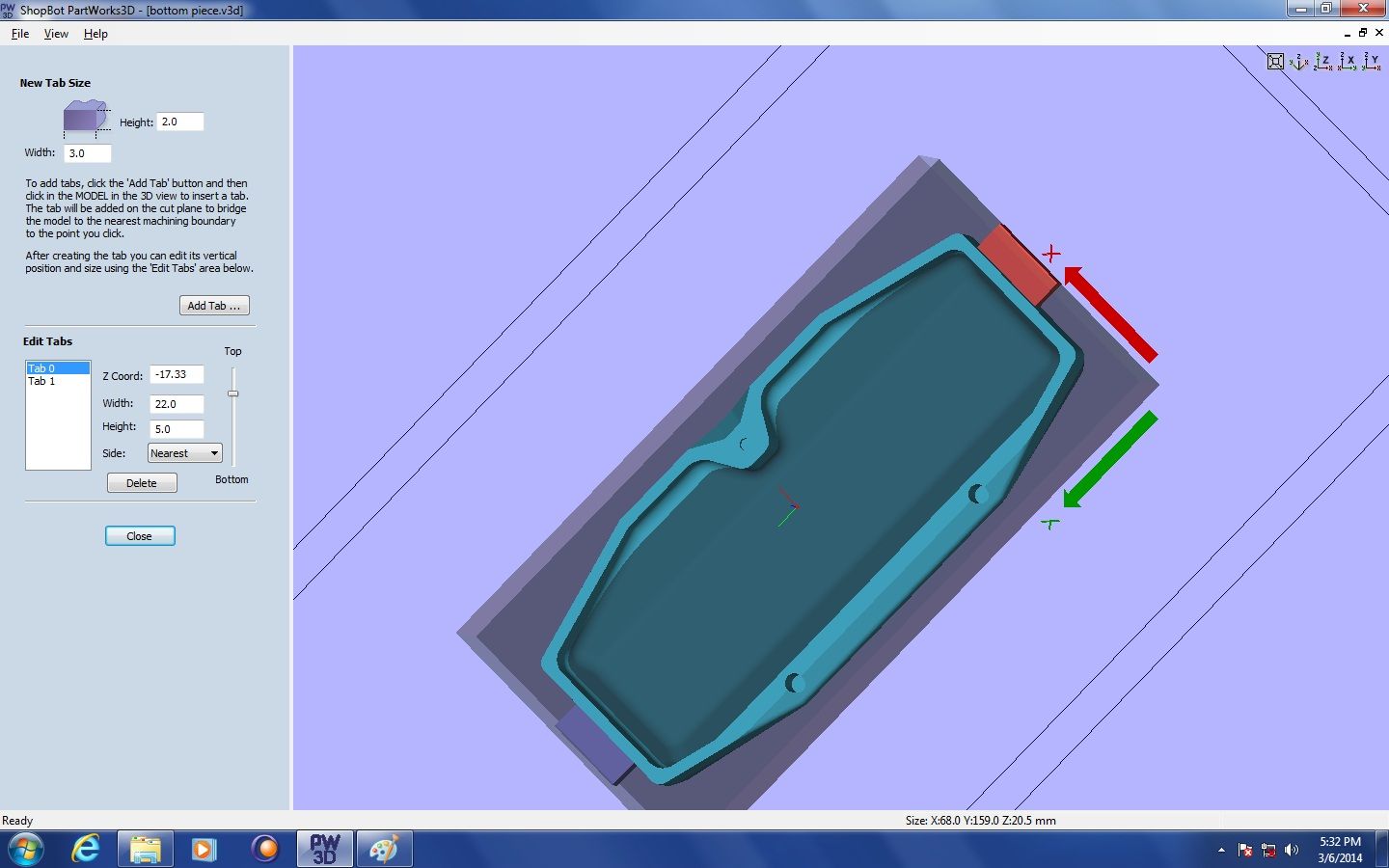
Task: Select the X-axis side view icon
Action: (x=1348, y=62)
